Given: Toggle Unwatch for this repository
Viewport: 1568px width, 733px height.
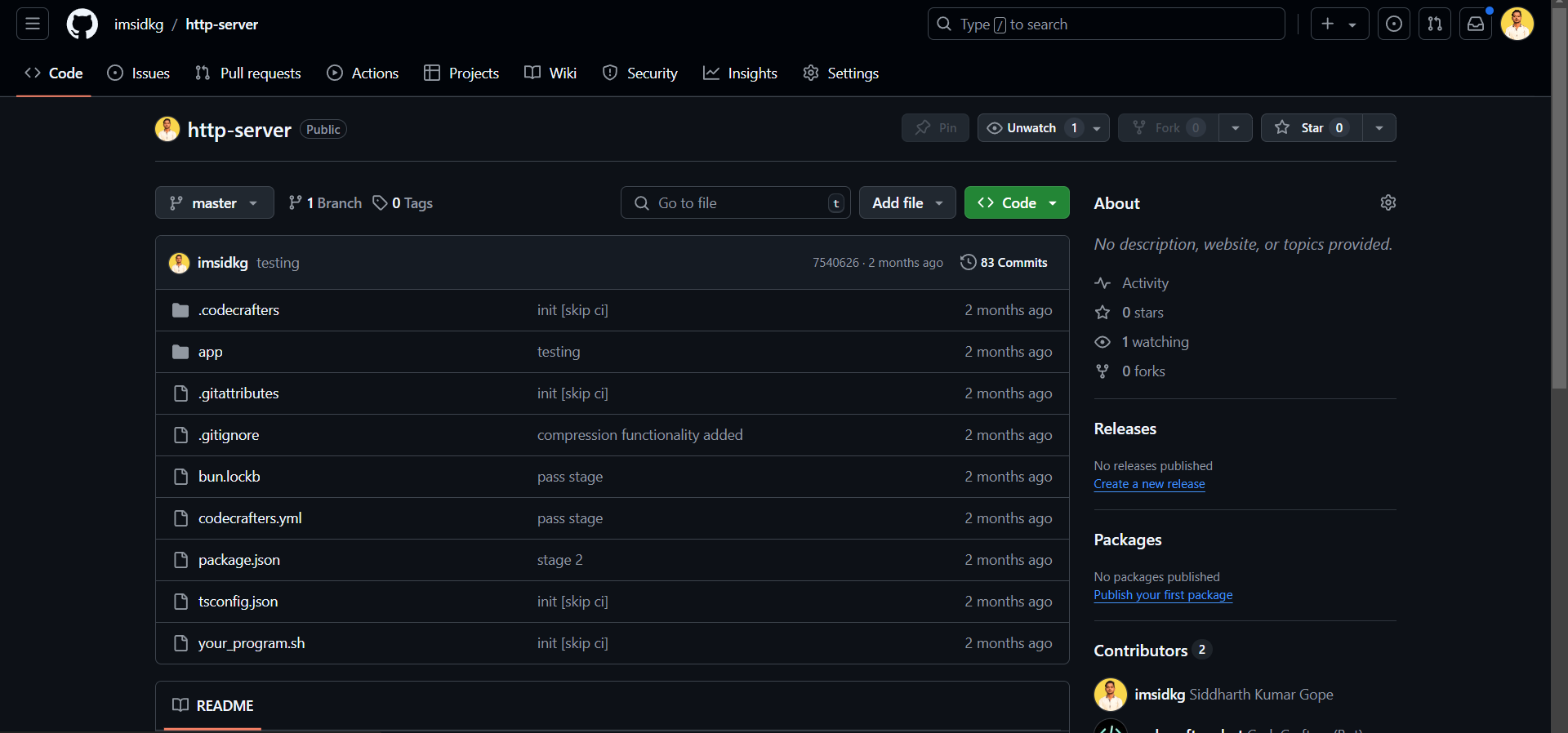Looking at the screenshot, I should coord(1022,128).
